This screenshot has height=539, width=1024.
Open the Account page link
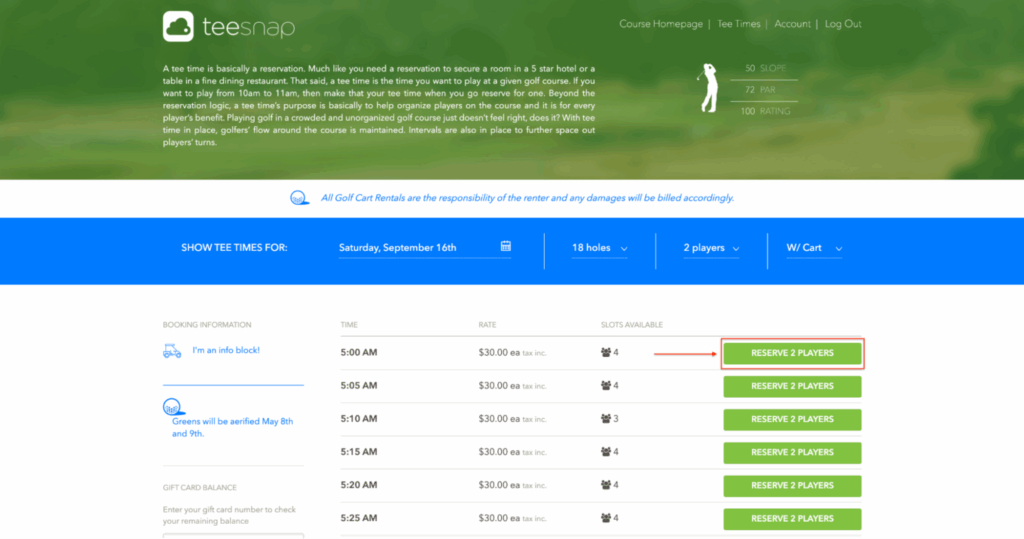(792, 24)
